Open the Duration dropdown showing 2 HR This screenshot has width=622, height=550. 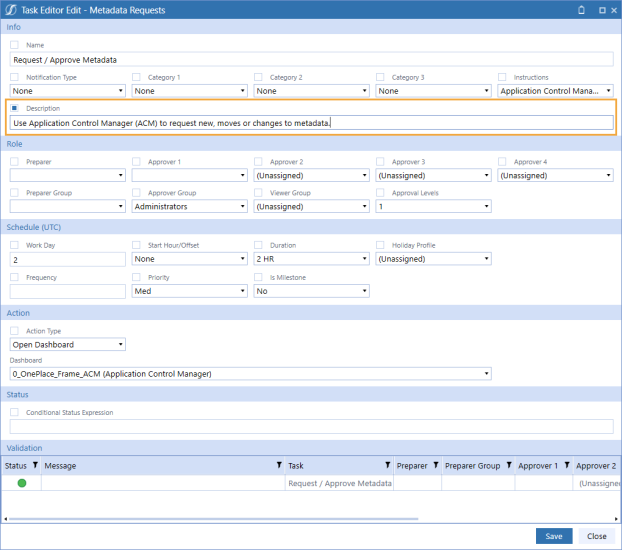pyautogui.click(x=311, y=259)
